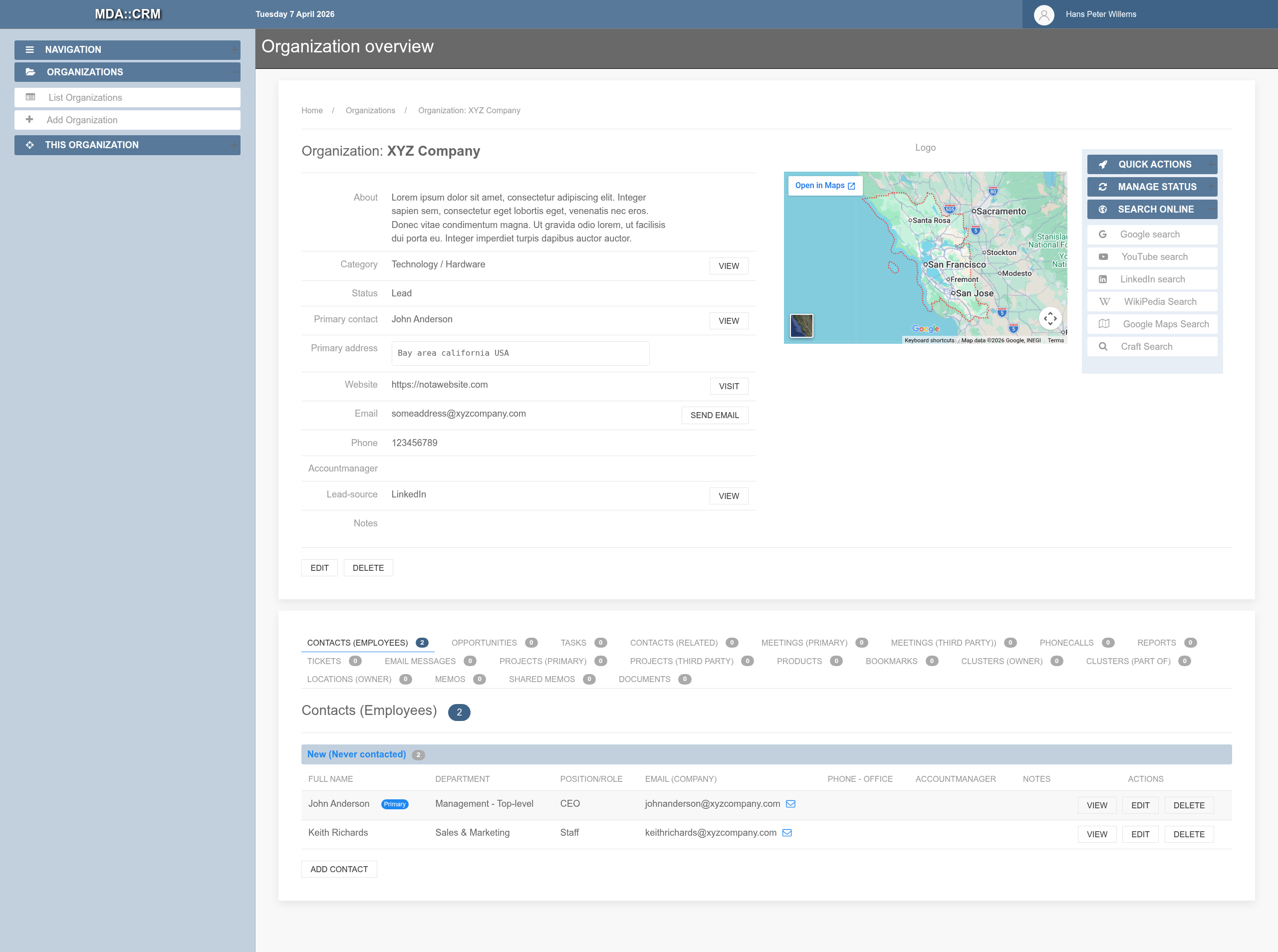Click Keith Richards' email envelope icon

[787, 833]
